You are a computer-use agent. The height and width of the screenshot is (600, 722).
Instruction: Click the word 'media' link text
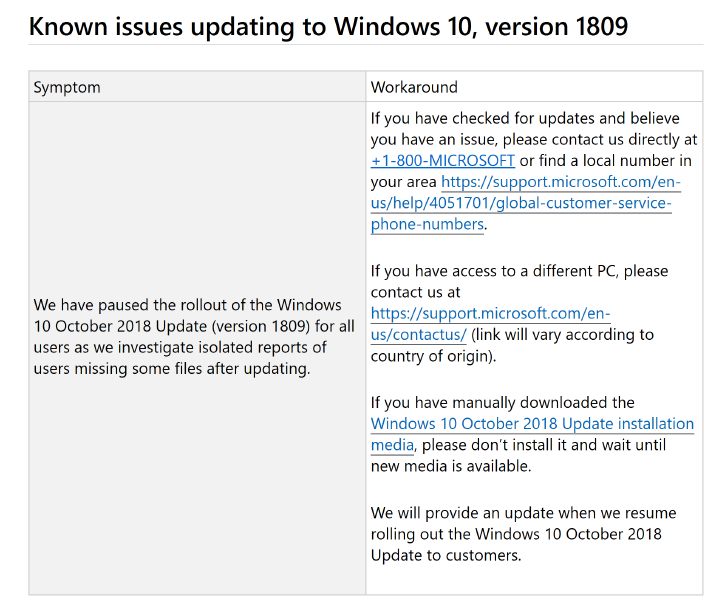pos(392,445)
